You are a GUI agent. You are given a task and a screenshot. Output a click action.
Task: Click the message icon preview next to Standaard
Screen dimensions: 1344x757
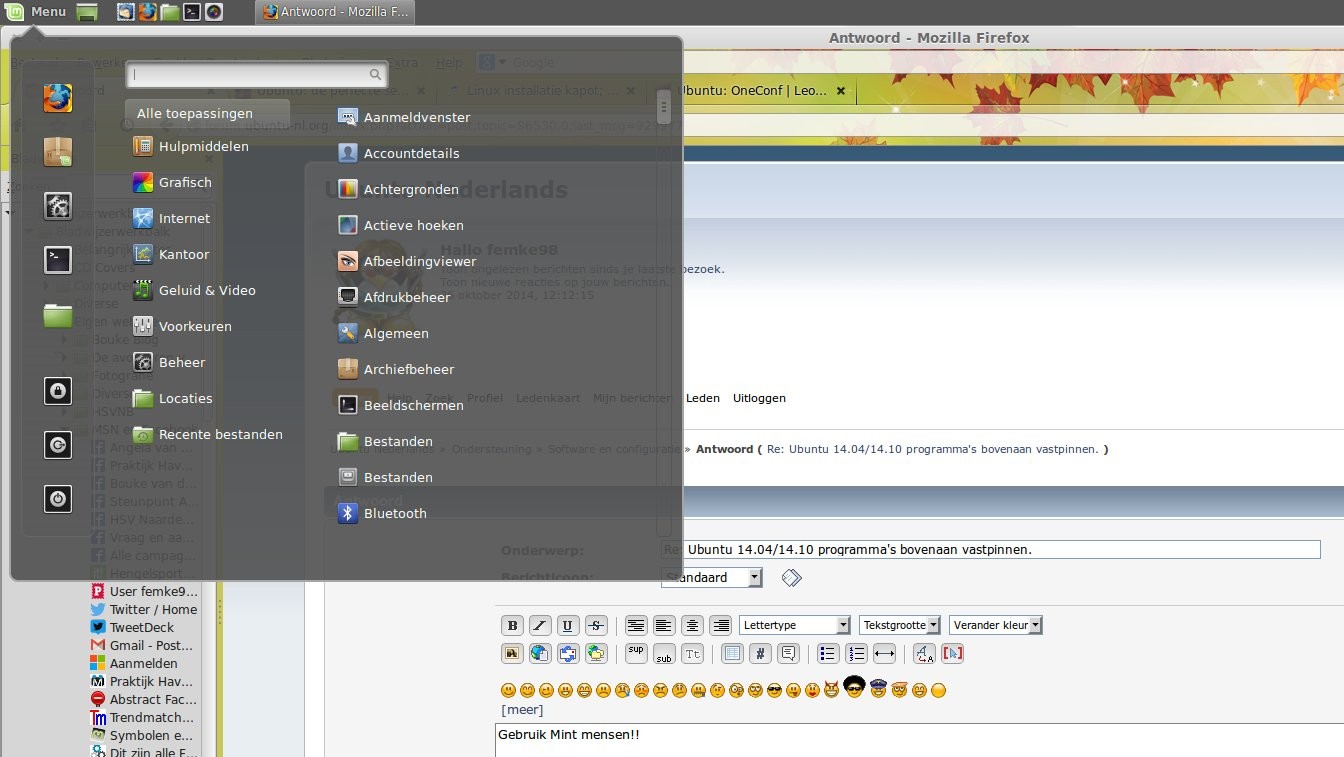tap(792, 578)
